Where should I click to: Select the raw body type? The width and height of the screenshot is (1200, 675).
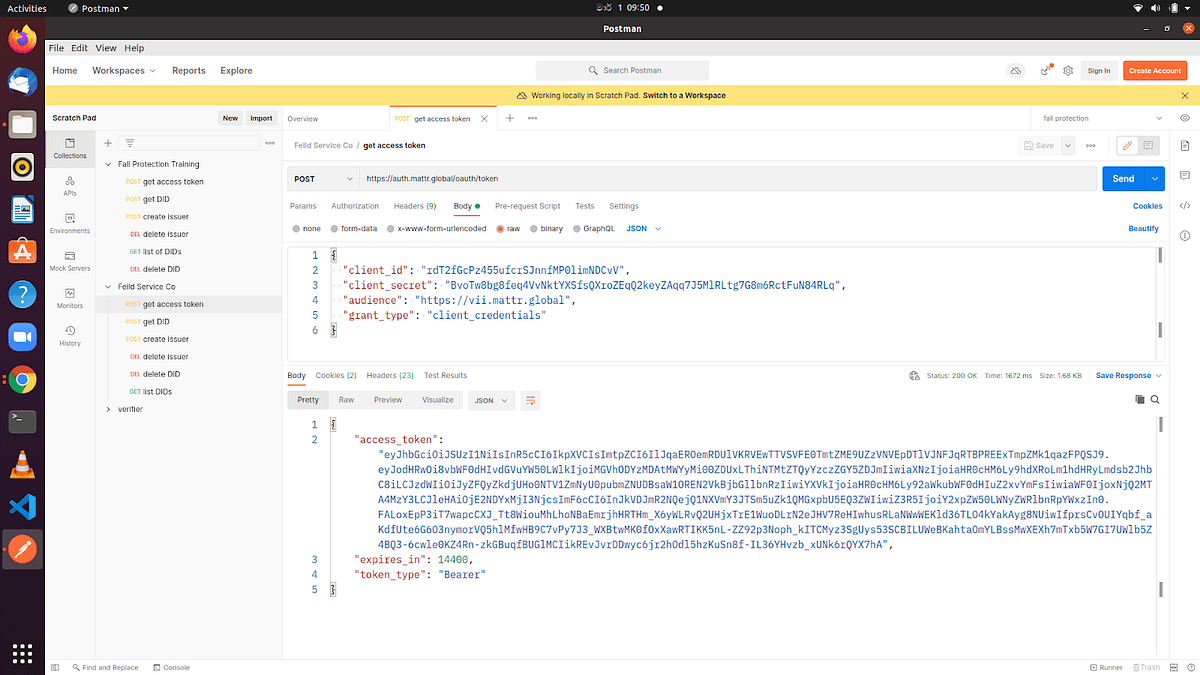pyautogui.click(x=508, y=229)
